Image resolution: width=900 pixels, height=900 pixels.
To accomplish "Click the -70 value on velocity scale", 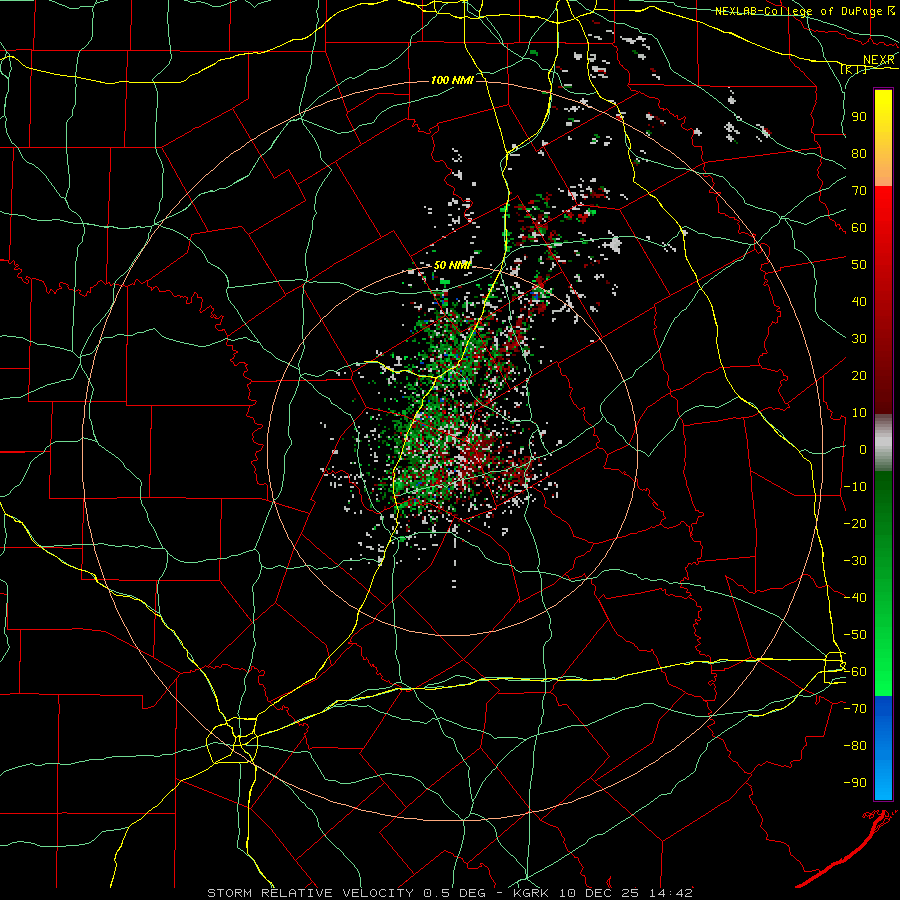I will tap(855, 709).
